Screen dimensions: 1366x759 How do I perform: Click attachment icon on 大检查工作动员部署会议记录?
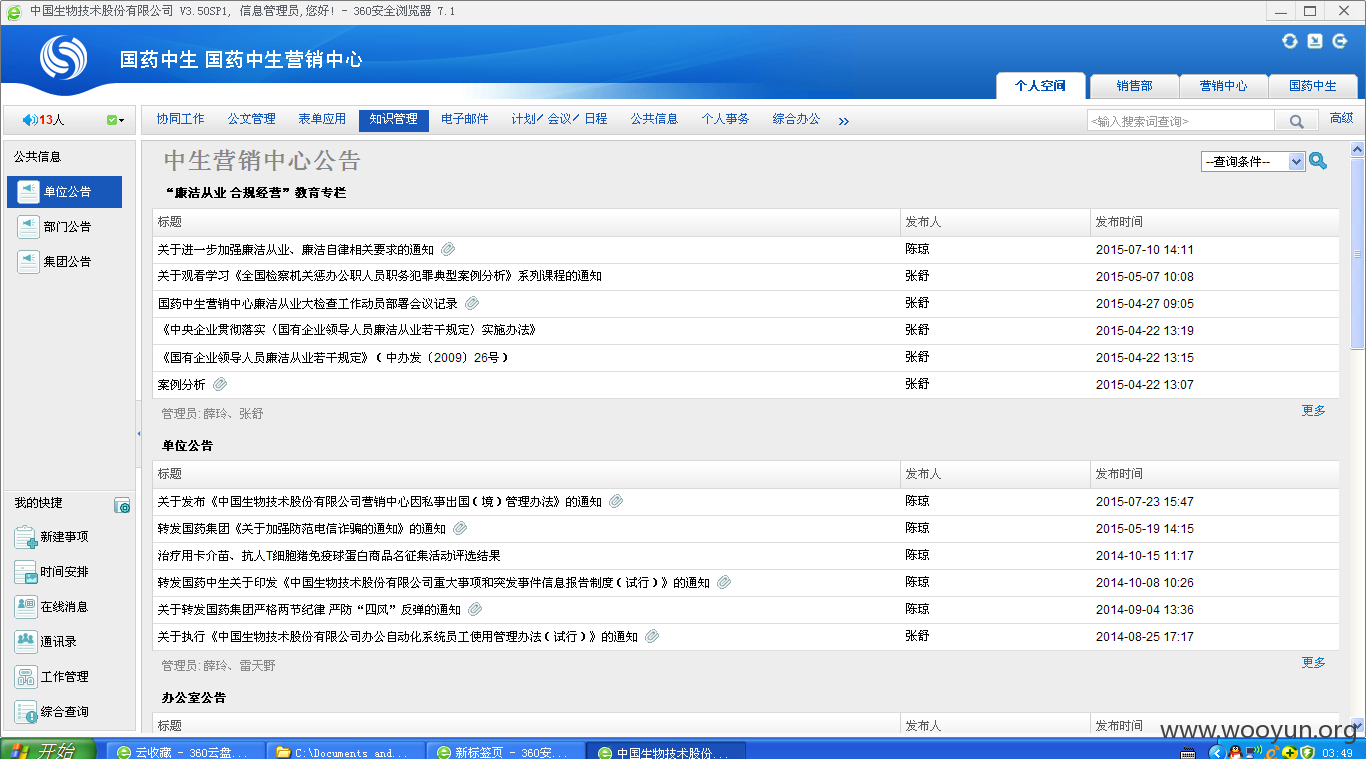click(472, 303)
